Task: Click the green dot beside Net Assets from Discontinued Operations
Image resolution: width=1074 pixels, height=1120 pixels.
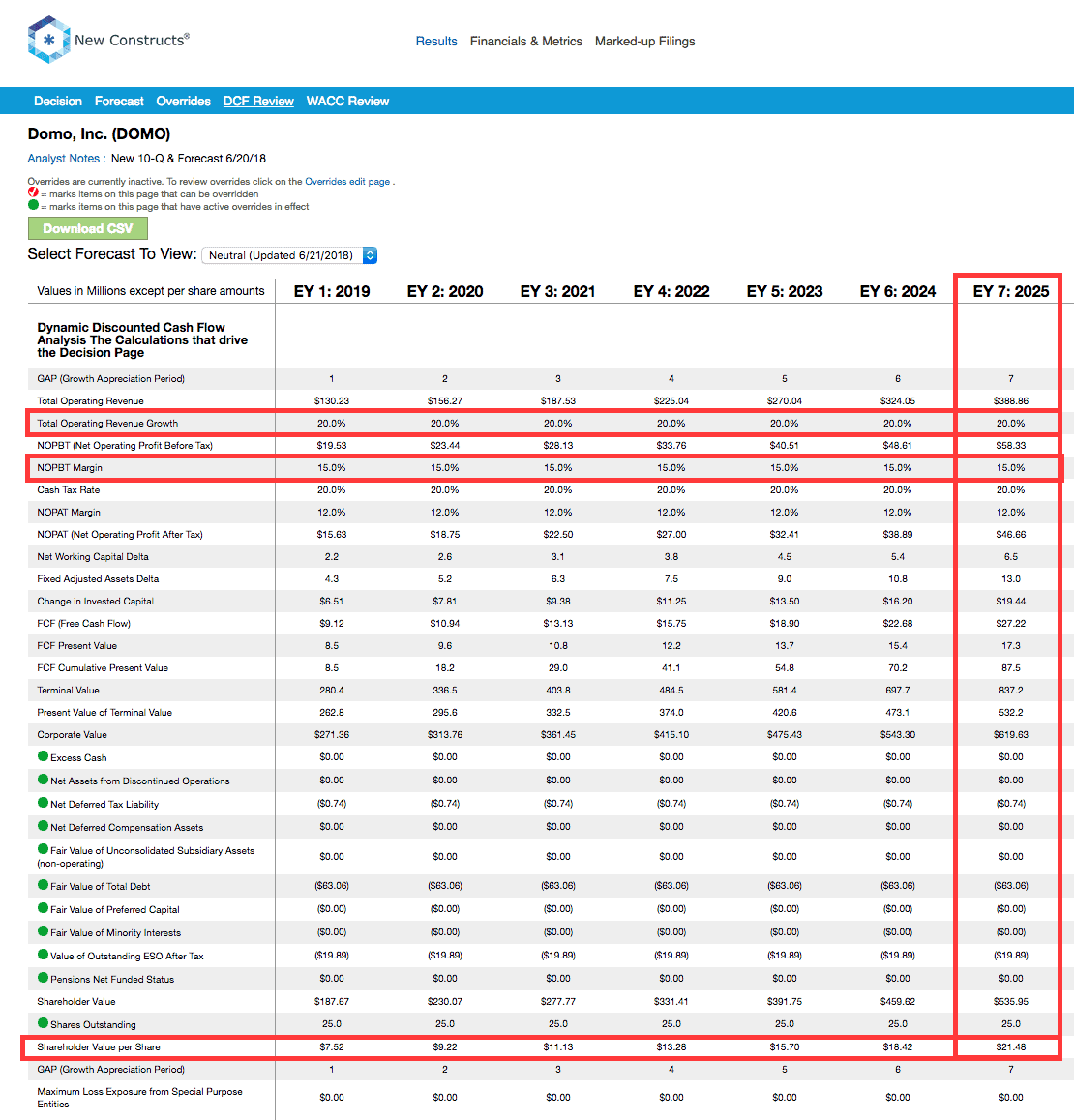Action: tap(43, 780)
